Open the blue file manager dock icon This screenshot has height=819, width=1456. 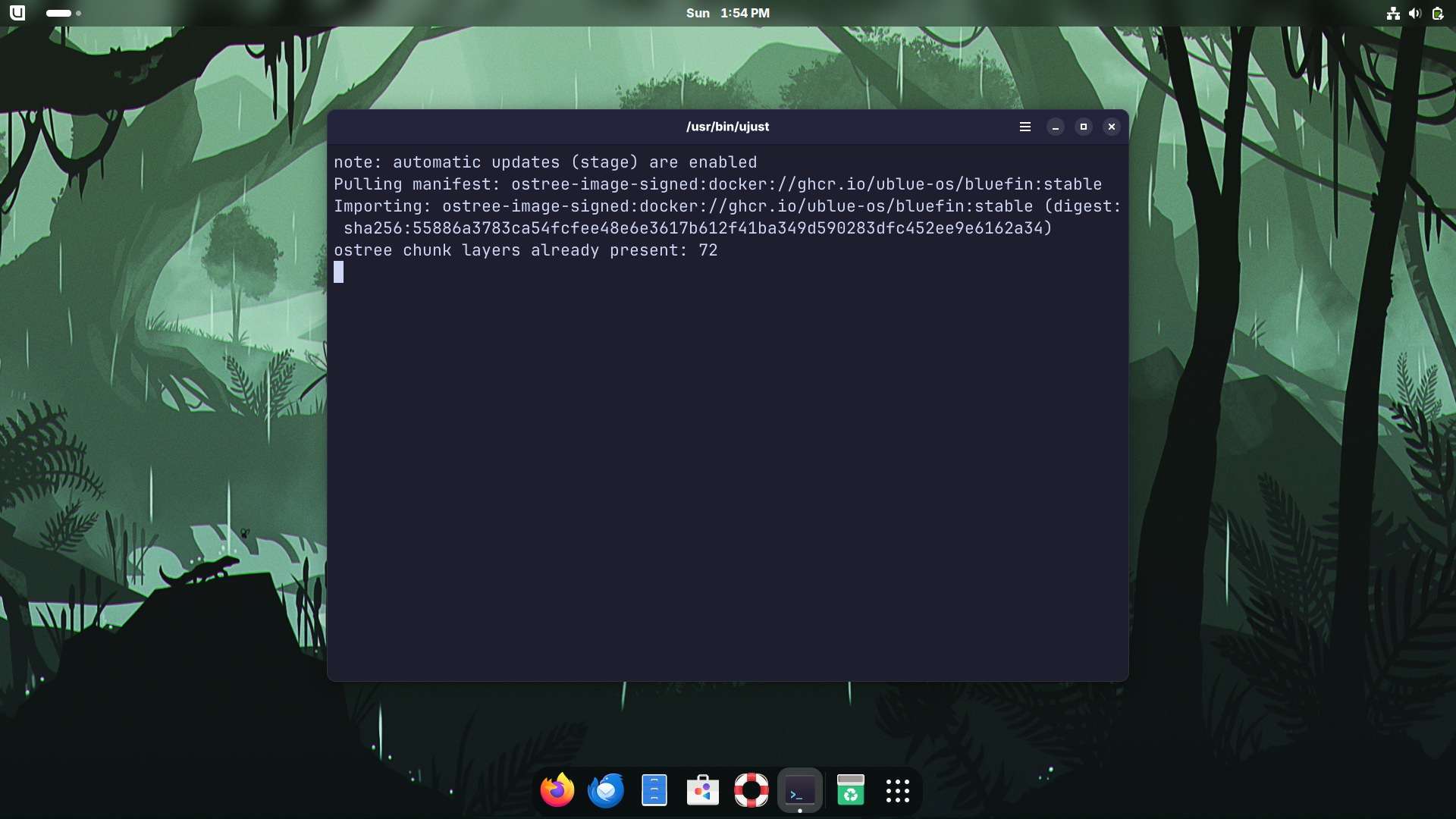[654, 790]
